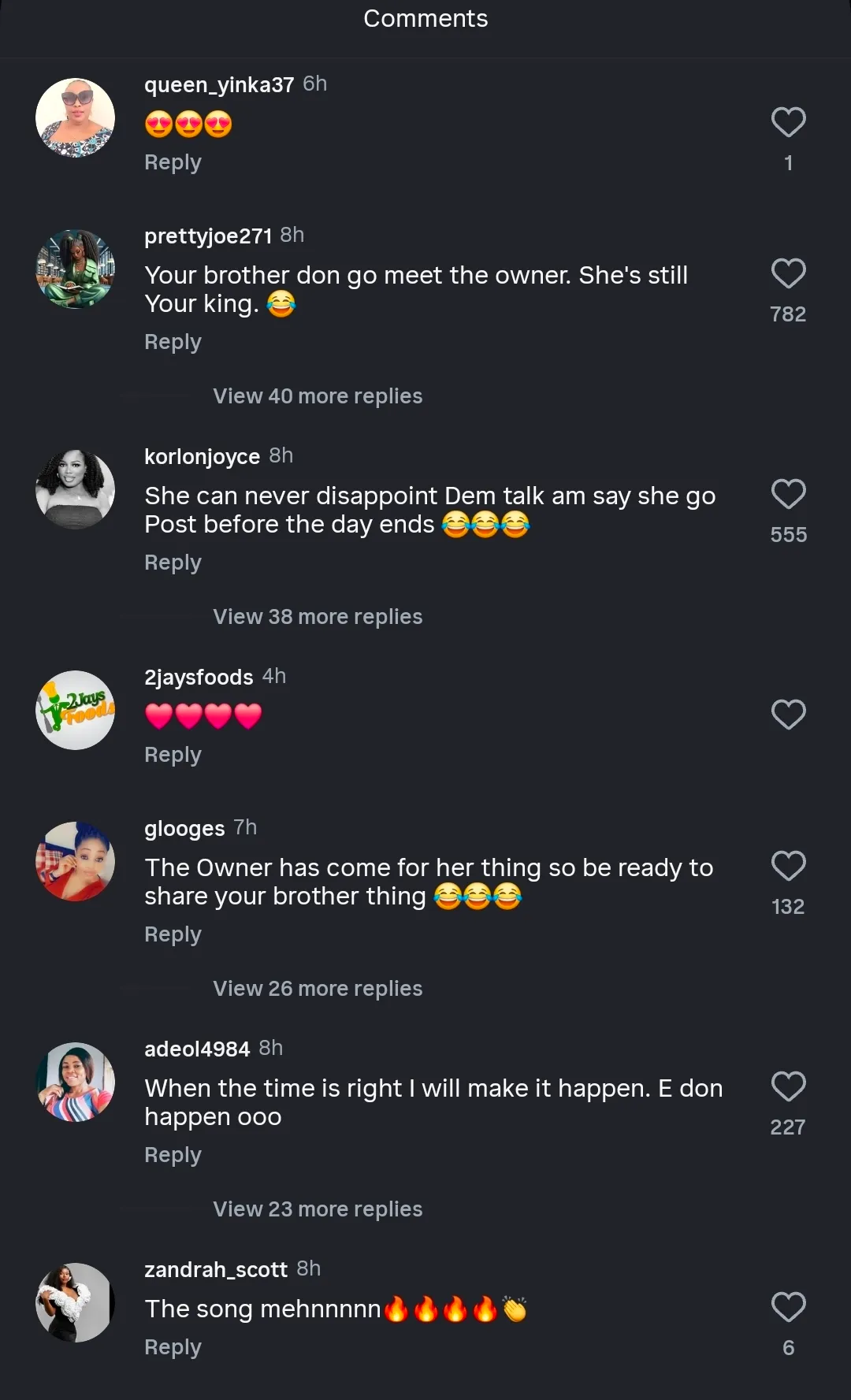851x1400 pixels.
Task: Open 2jaysfoods profile avatar
Action: coord(76,710)
